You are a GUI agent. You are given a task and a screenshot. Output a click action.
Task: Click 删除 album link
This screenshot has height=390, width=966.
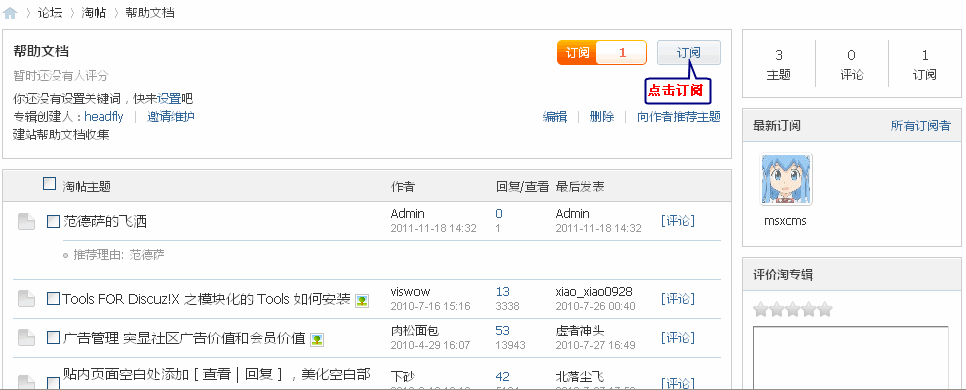click(x=602, y=116)
